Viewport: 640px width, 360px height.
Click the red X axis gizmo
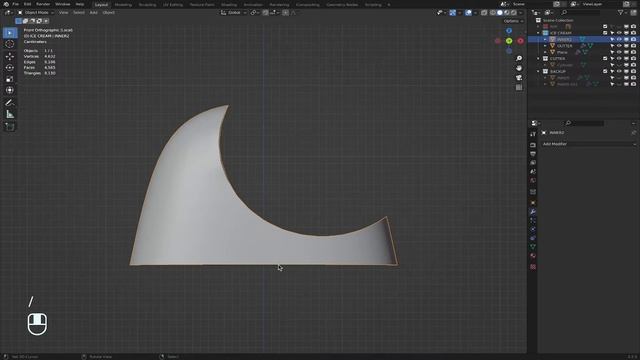(x=520, y=41)
